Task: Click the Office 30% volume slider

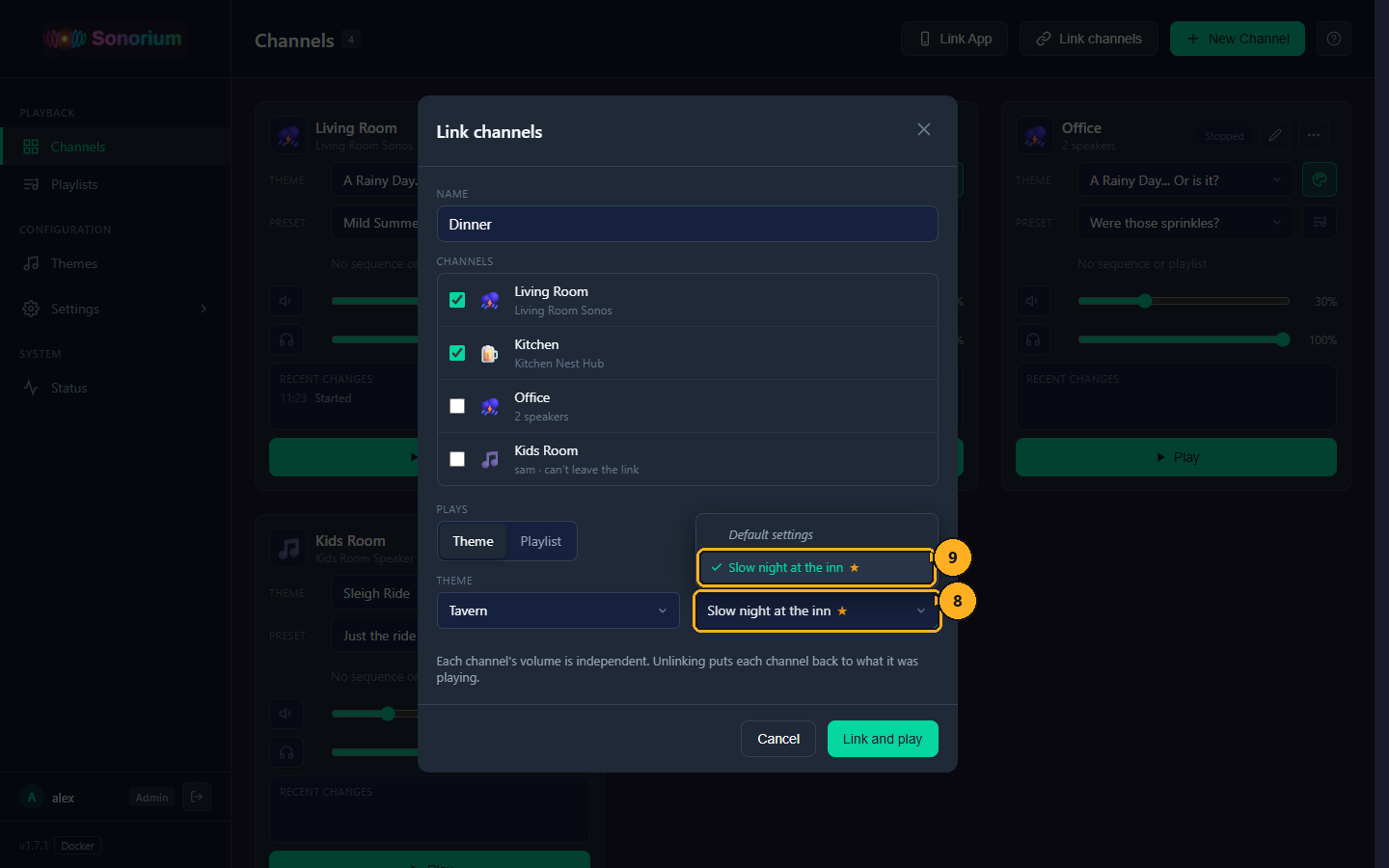Action: pos(1184,301)
